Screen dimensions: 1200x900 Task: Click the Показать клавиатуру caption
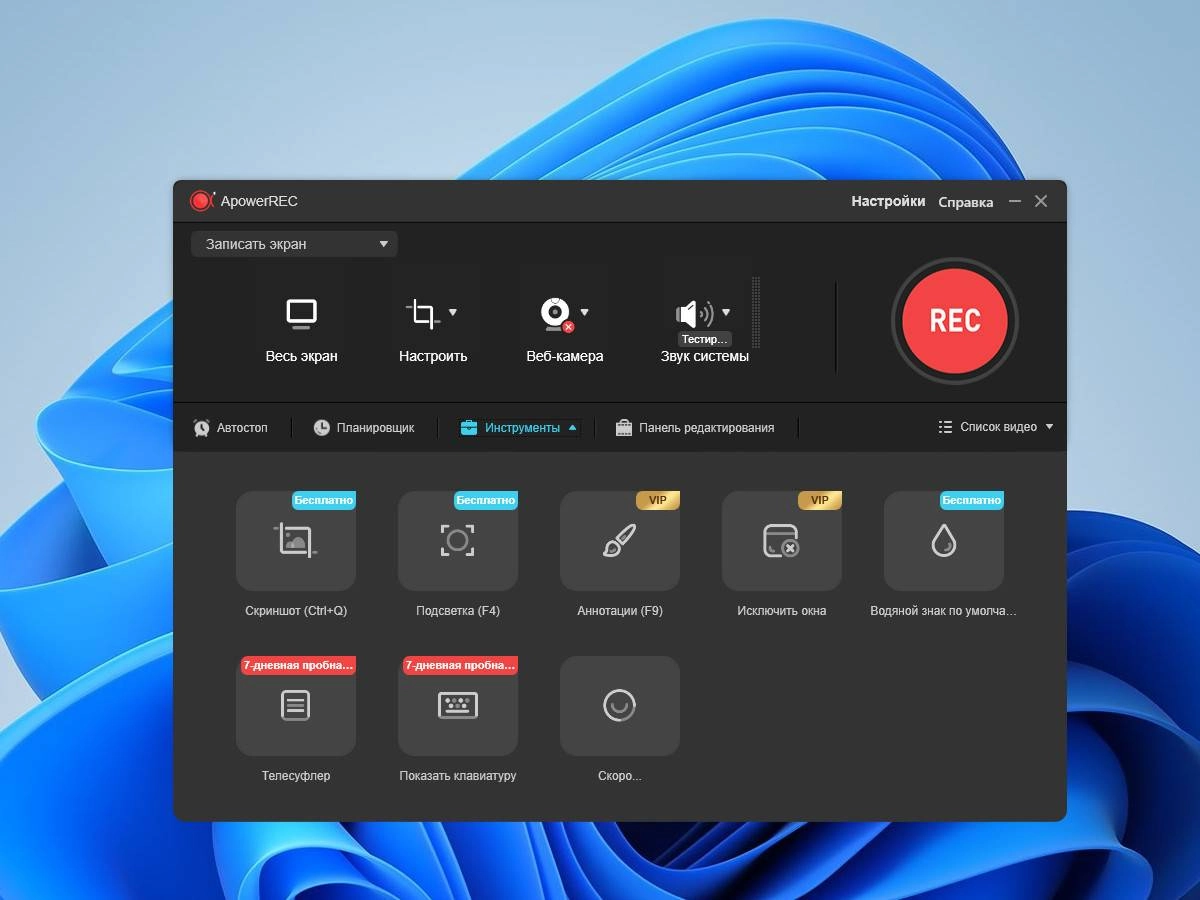click(458, 775)
